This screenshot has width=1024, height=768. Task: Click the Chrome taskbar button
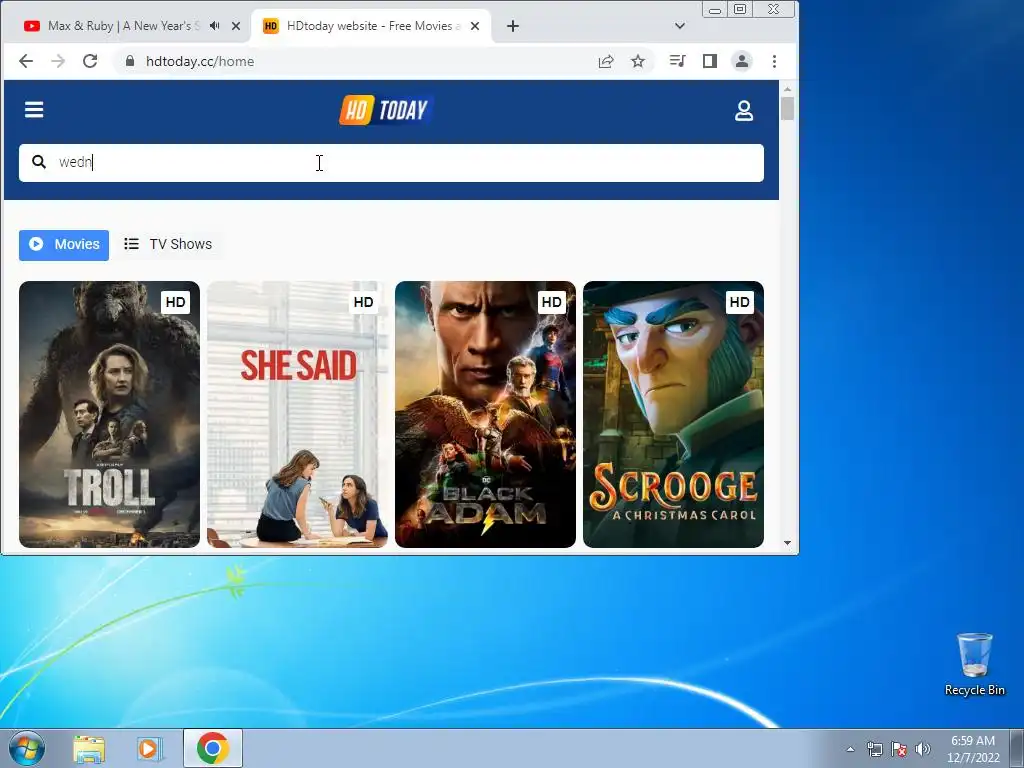tap(213, 748)
